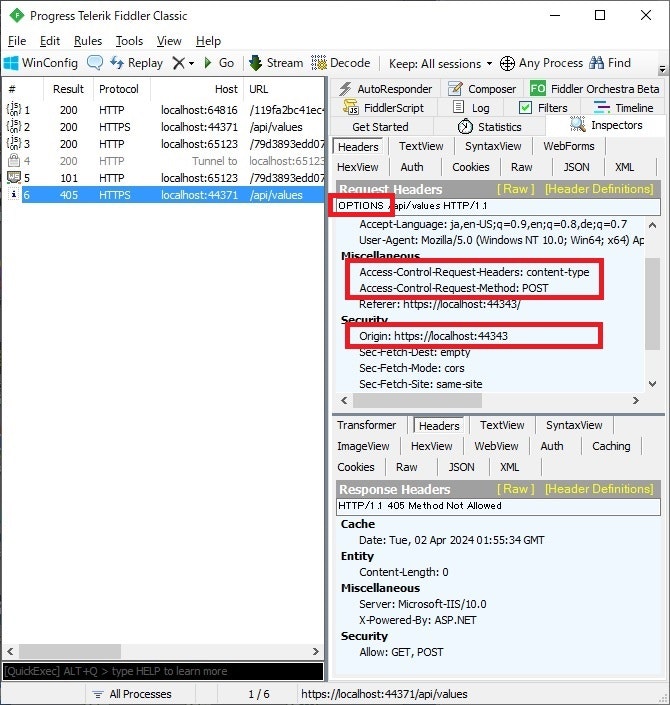Open the Remove dropdown arrow
Screen dimensions: 670x705
[192, 63]
